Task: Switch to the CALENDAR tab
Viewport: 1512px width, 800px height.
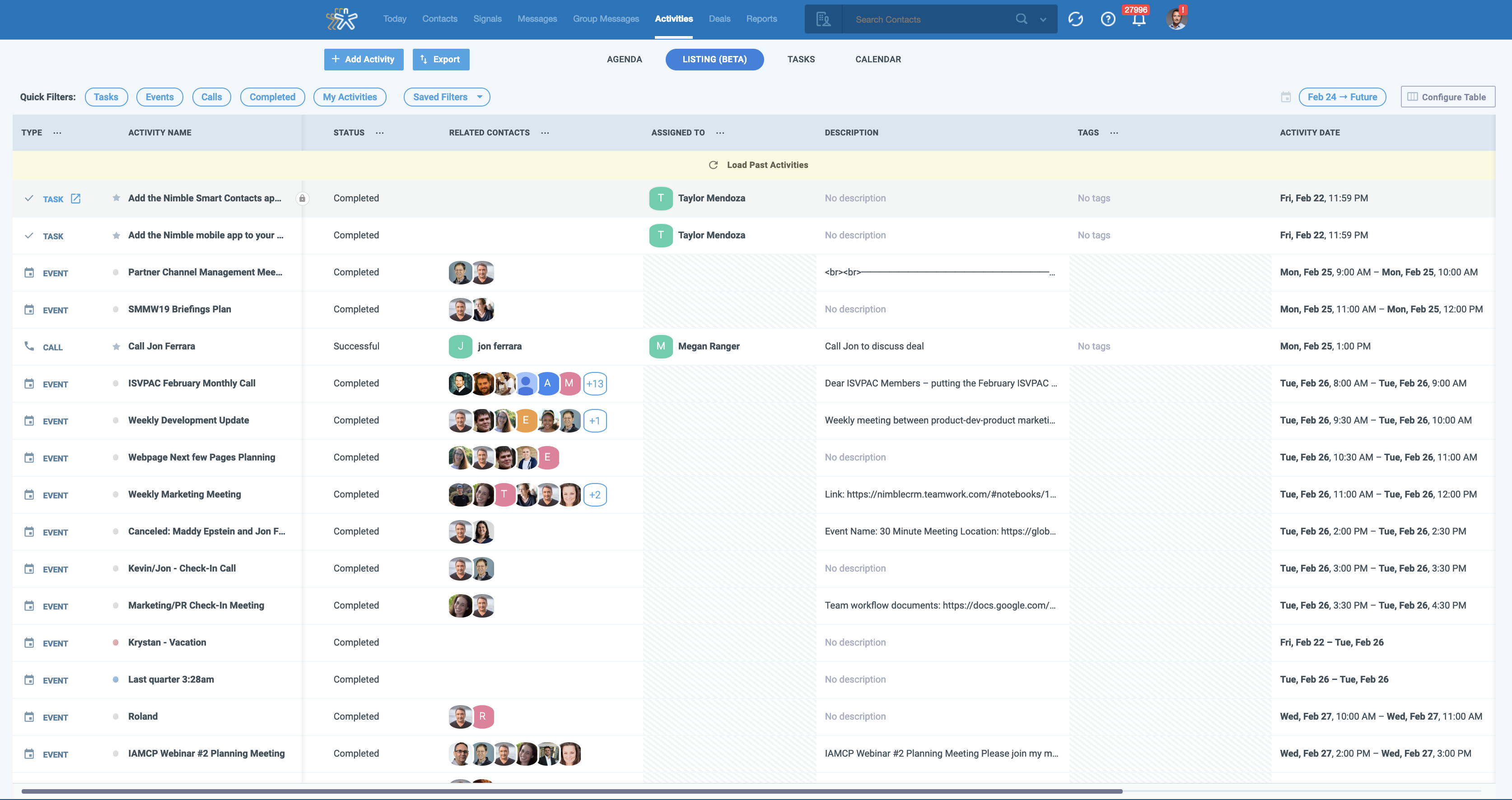Action: click(x=878, y=59)
